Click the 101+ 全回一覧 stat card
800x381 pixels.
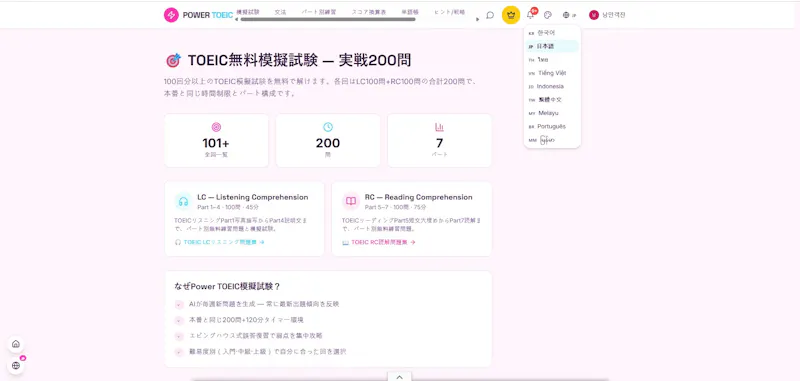(x=216, y=140)
